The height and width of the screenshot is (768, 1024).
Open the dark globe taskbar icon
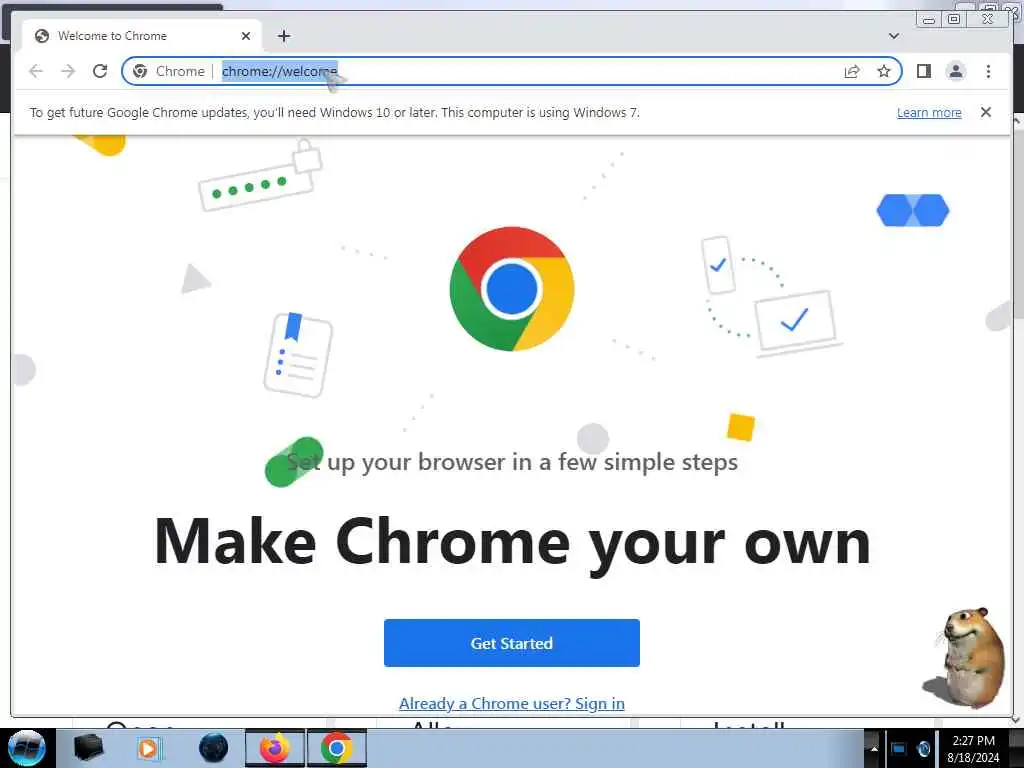pyautogui.click(x=213, y=748)
